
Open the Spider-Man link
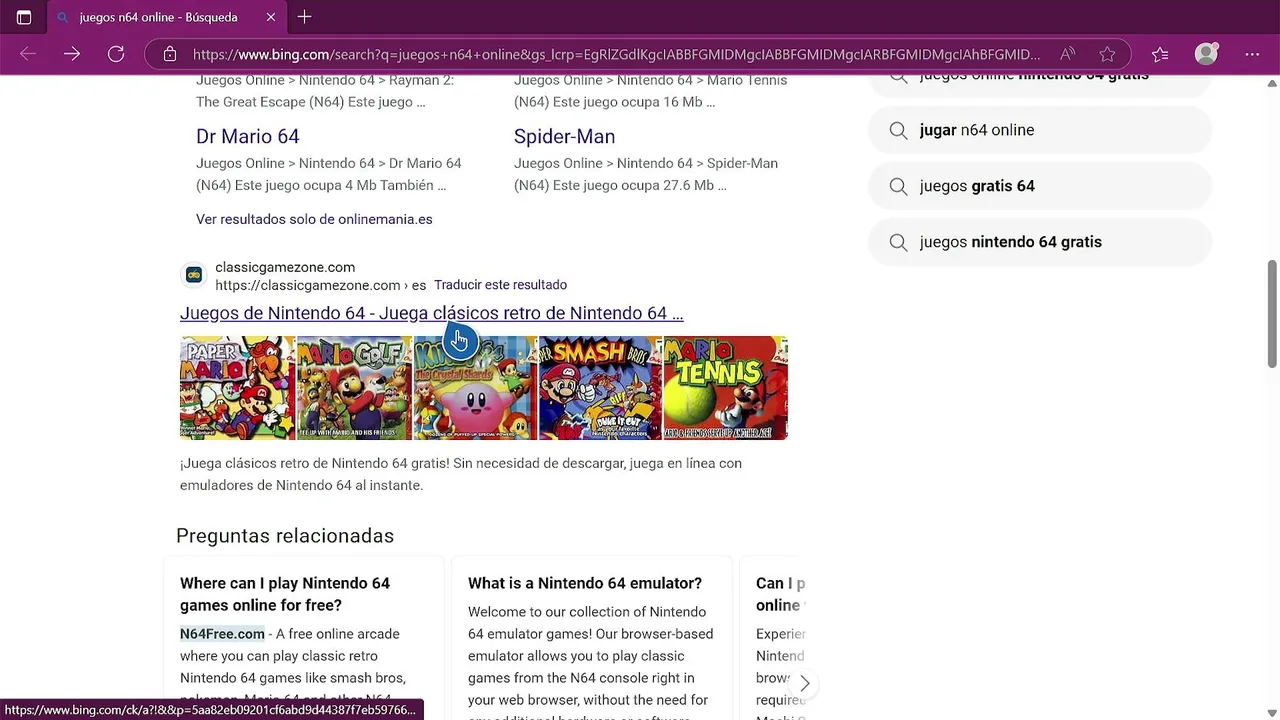pos(564,136)
